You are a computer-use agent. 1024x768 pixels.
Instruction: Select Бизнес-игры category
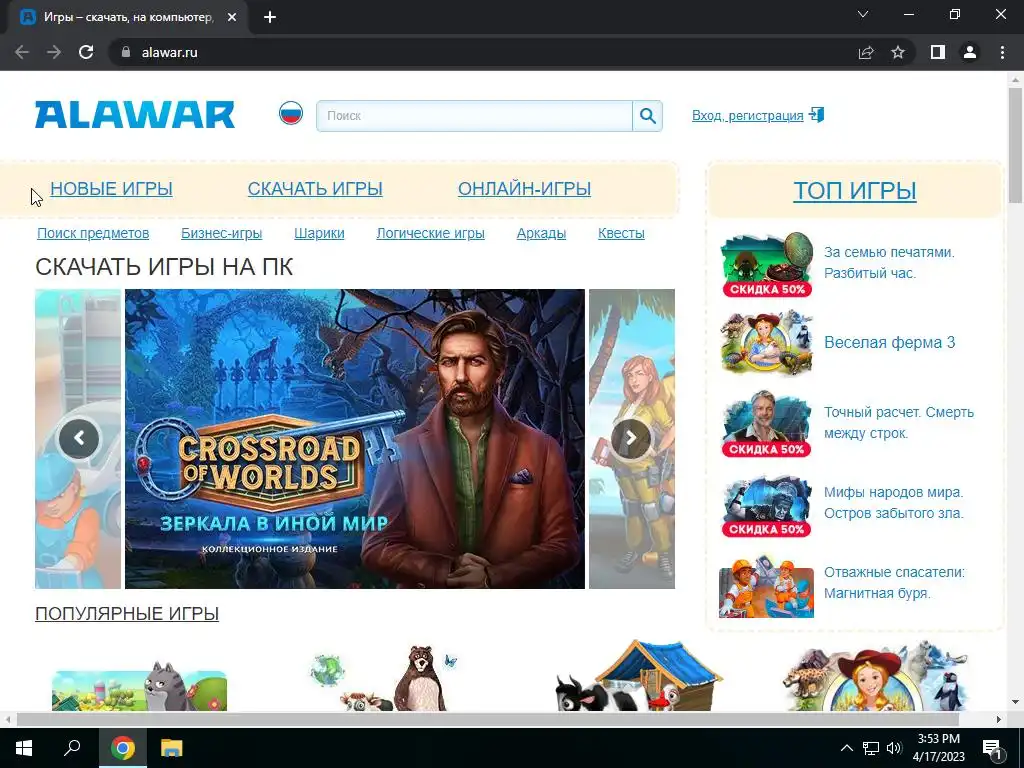tap(221, 233)
